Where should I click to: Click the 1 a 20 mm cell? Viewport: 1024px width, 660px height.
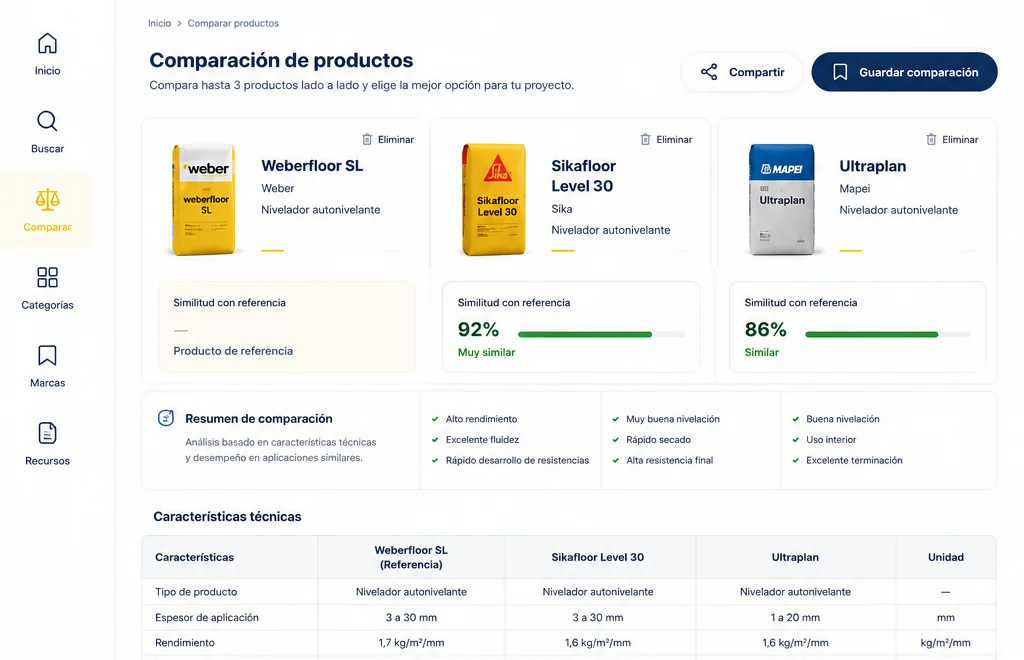(795, 617)
